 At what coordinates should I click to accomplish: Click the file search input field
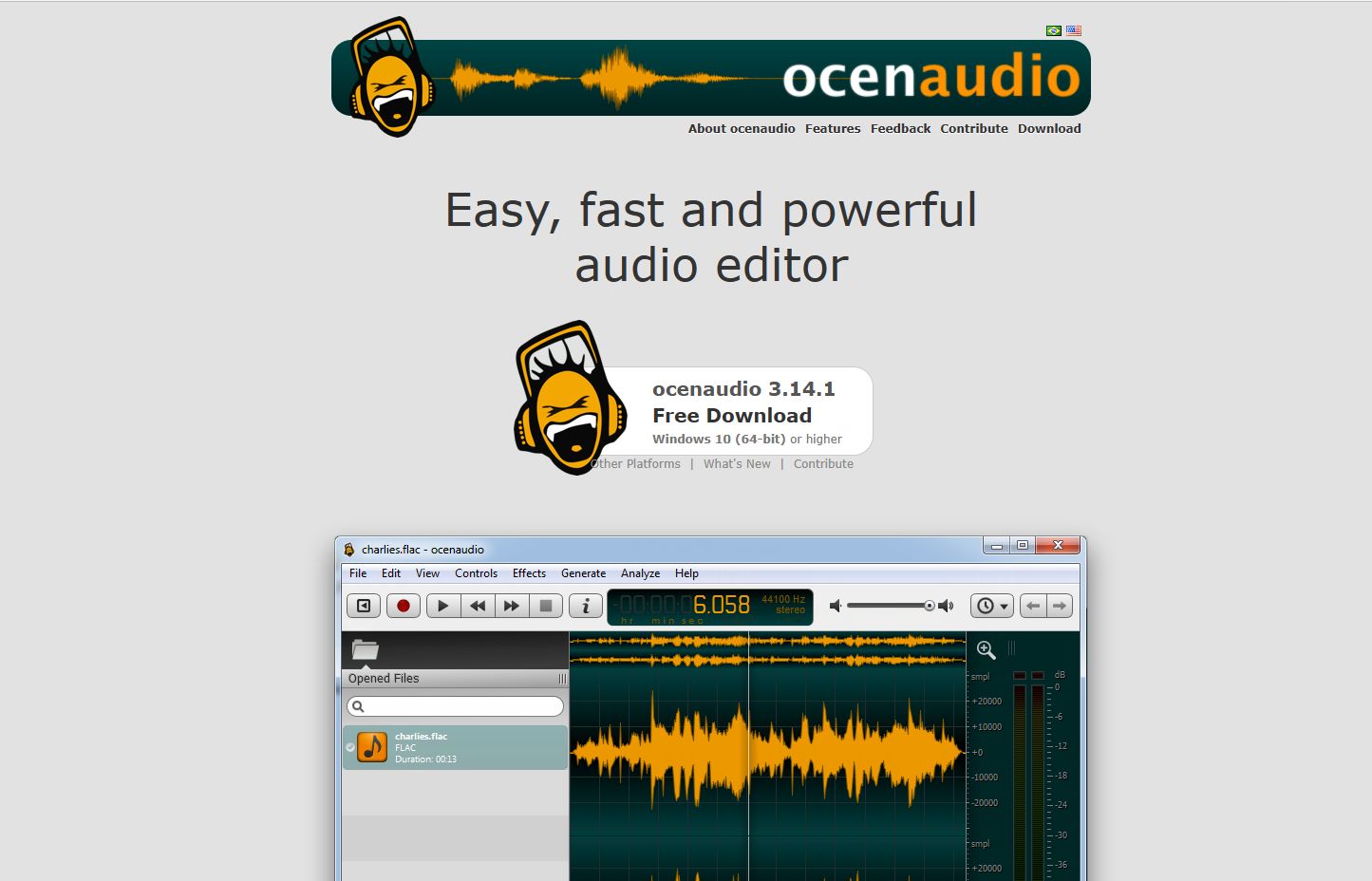[455, 706]
